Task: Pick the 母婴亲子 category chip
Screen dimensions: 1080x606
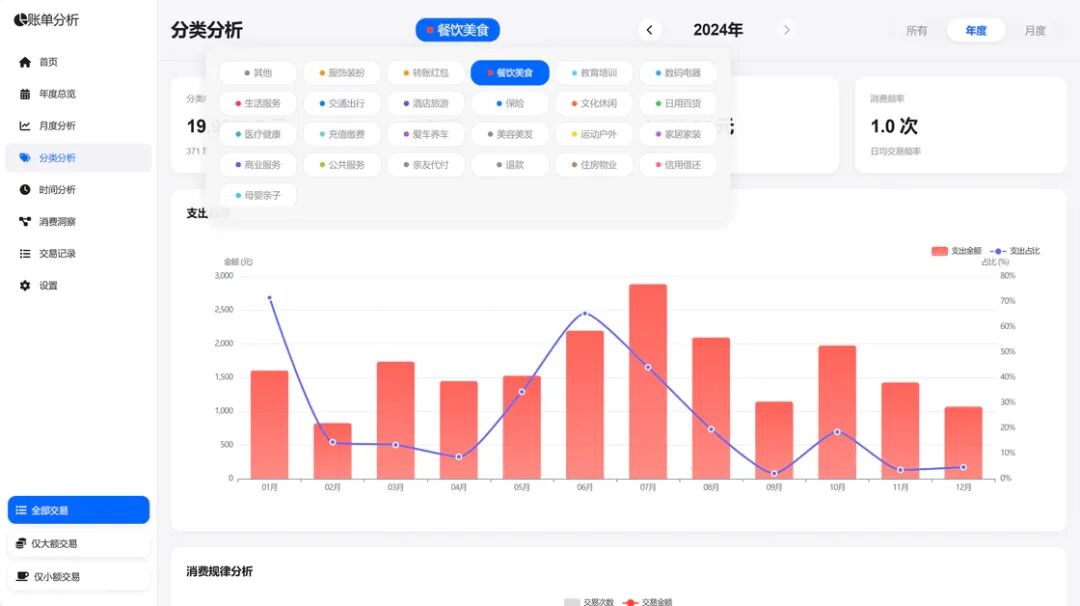Action: [x=258, y=196]
